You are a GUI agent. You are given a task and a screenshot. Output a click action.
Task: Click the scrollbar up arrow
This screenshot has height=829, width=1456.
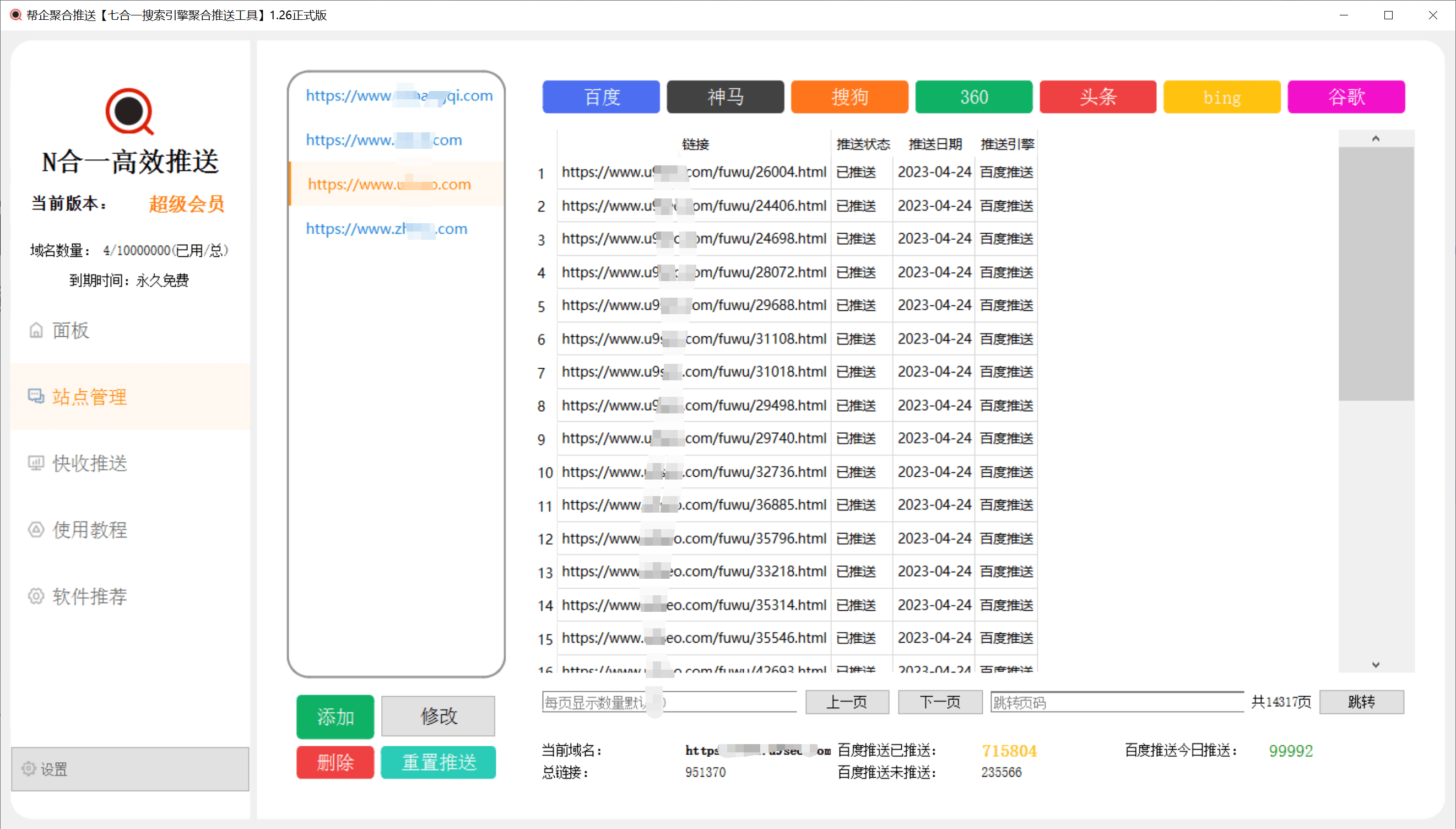click(1376, 138)
